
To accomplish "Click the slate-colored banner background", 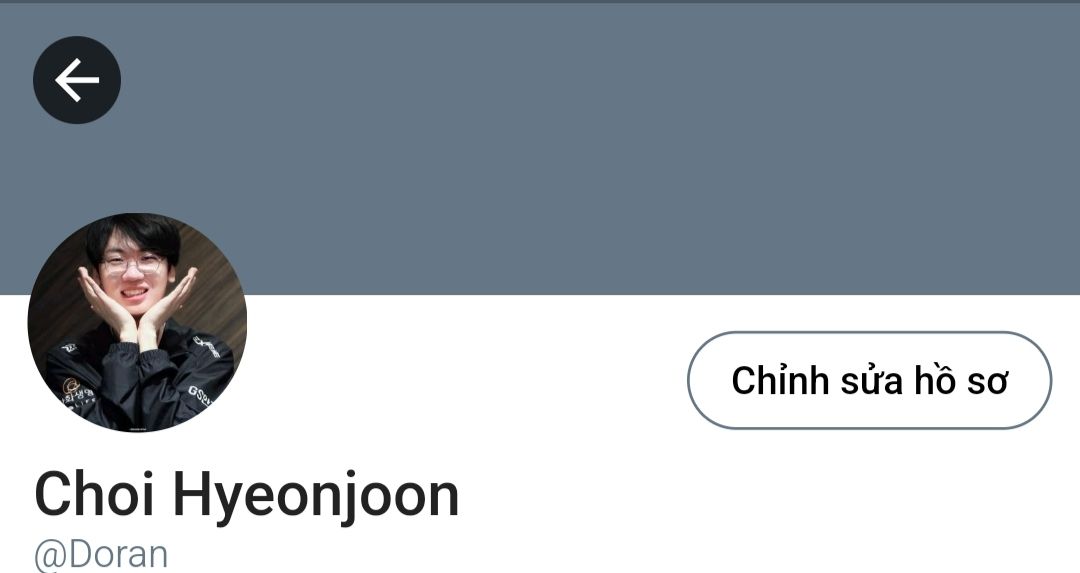I will (x=540, y=149).
